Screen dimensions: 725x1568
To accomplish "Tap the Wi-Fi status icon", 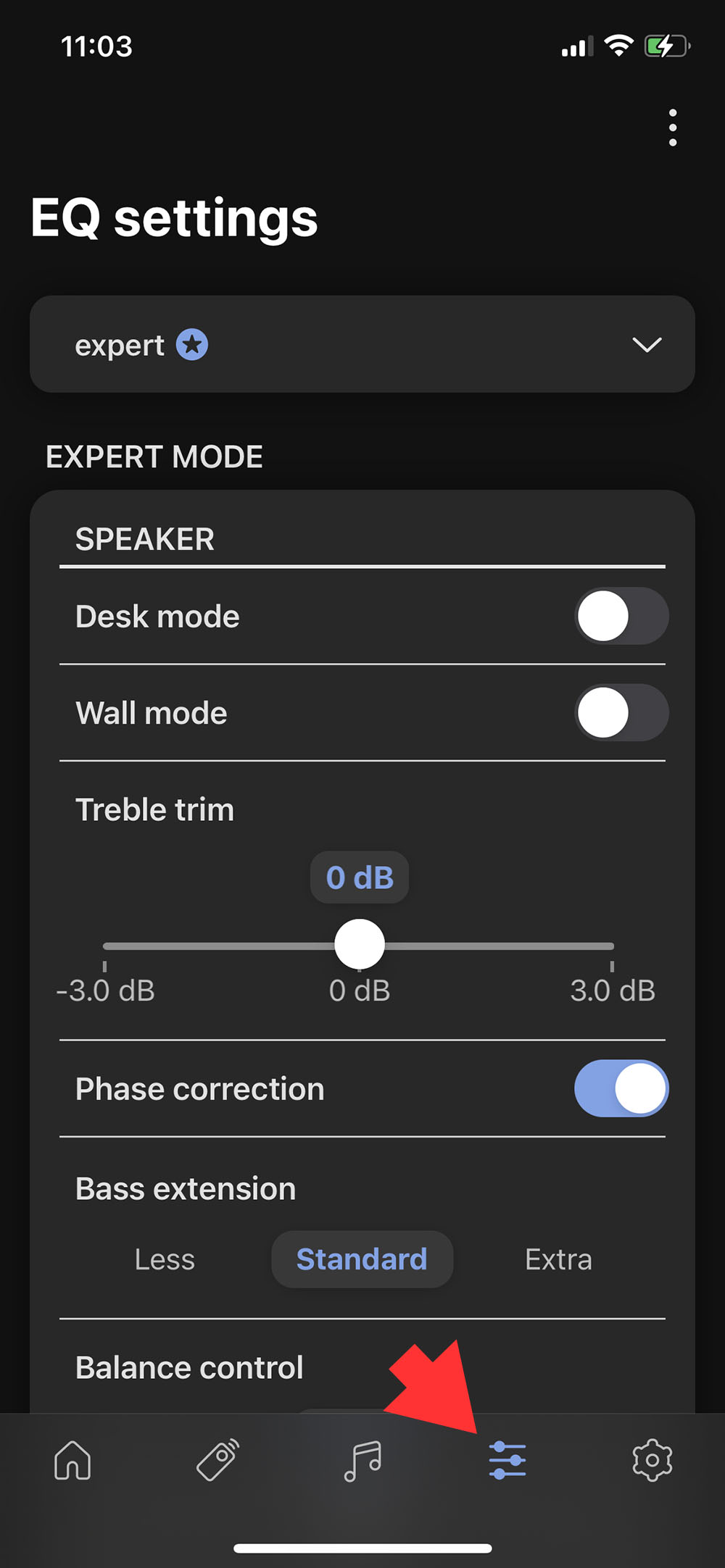I will coord(618,46).
